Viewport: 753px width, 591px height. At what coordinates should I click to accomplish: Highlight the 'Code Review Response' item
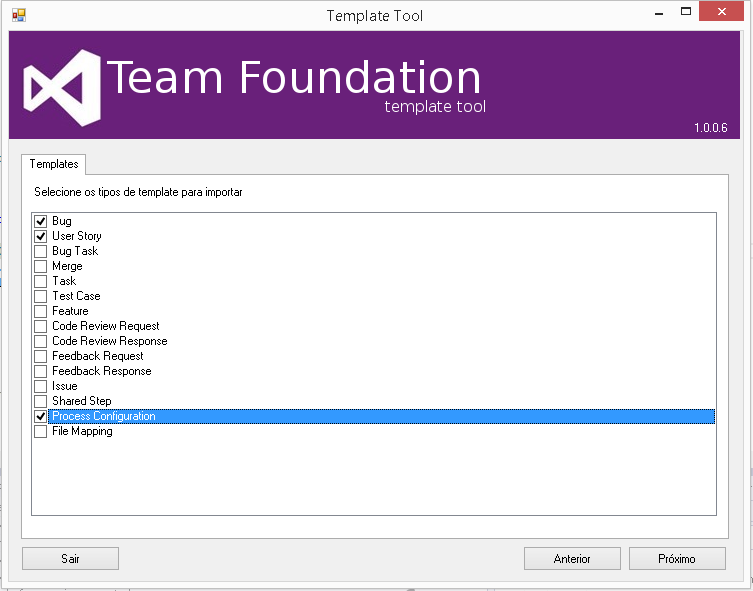(x=110, y=341)
